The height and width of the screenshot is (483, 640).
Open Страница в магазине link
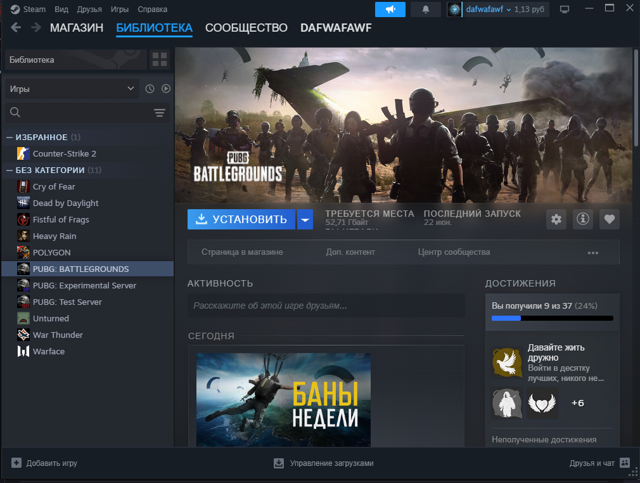tap(242, 252)
